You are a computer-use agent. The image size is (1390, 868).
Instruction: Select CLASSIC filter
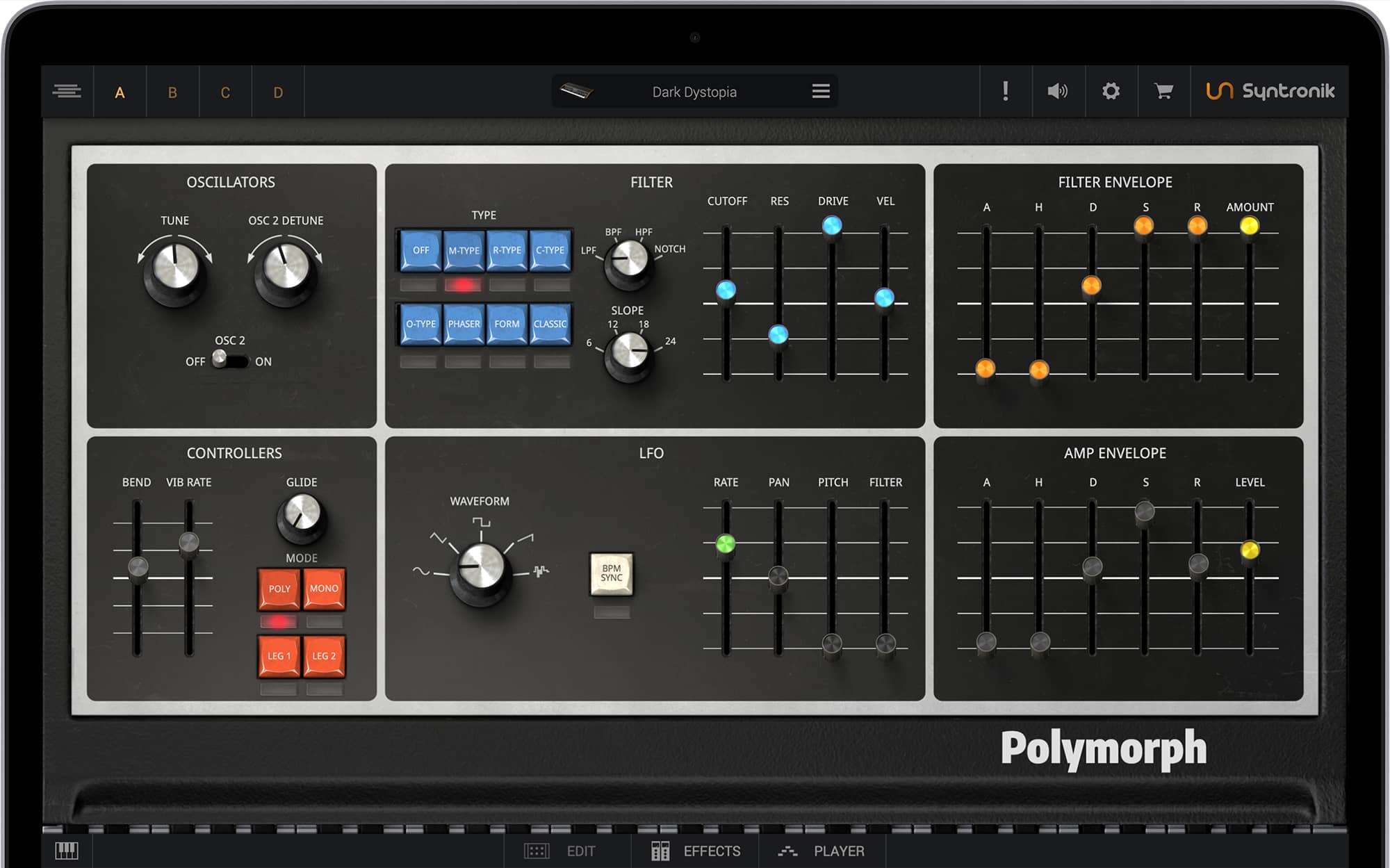click(550, 324)
